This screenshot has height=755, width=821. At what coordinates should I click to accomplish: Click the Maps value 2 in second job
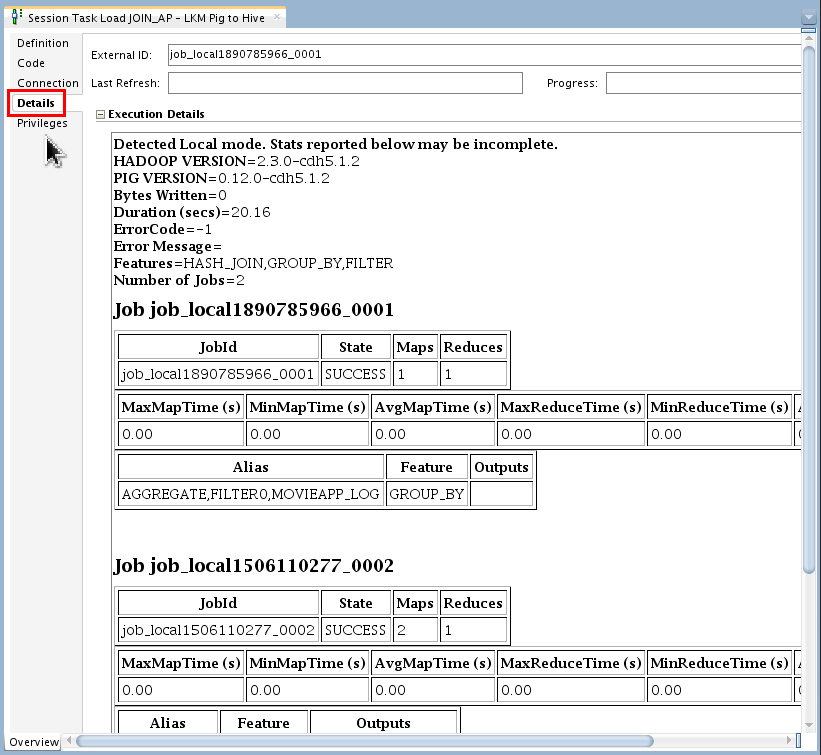pos(415,630)
